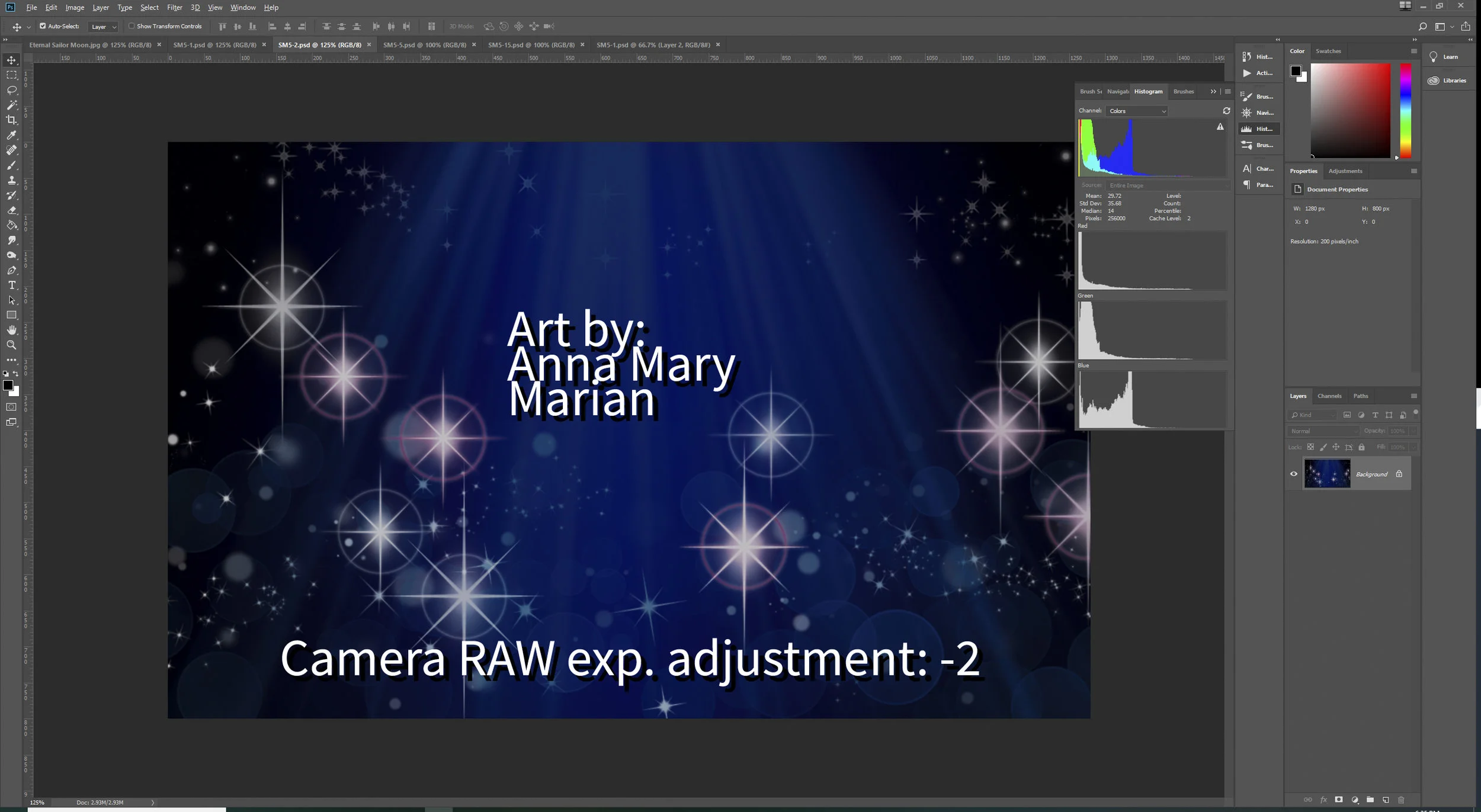
Task: Switch to the Channels panel tab
Action: point(1329,396)
